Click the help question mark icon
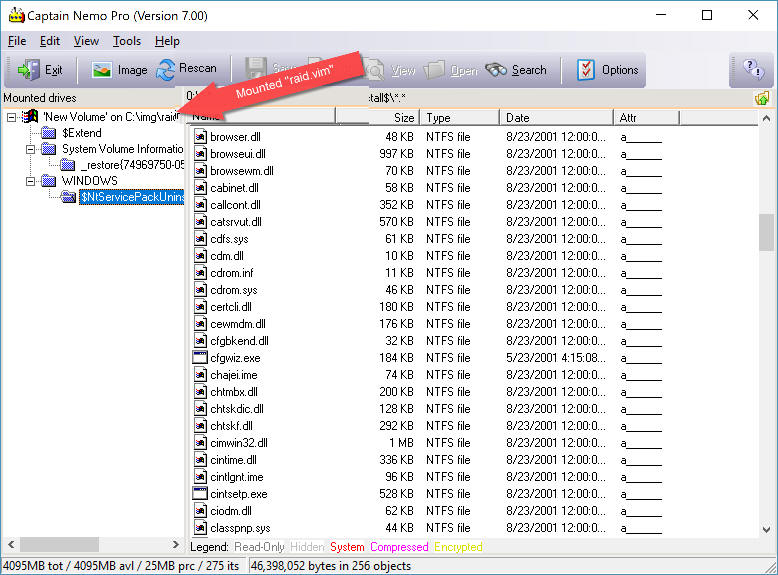This screenshot has height=575, width=778. point(752,70)
